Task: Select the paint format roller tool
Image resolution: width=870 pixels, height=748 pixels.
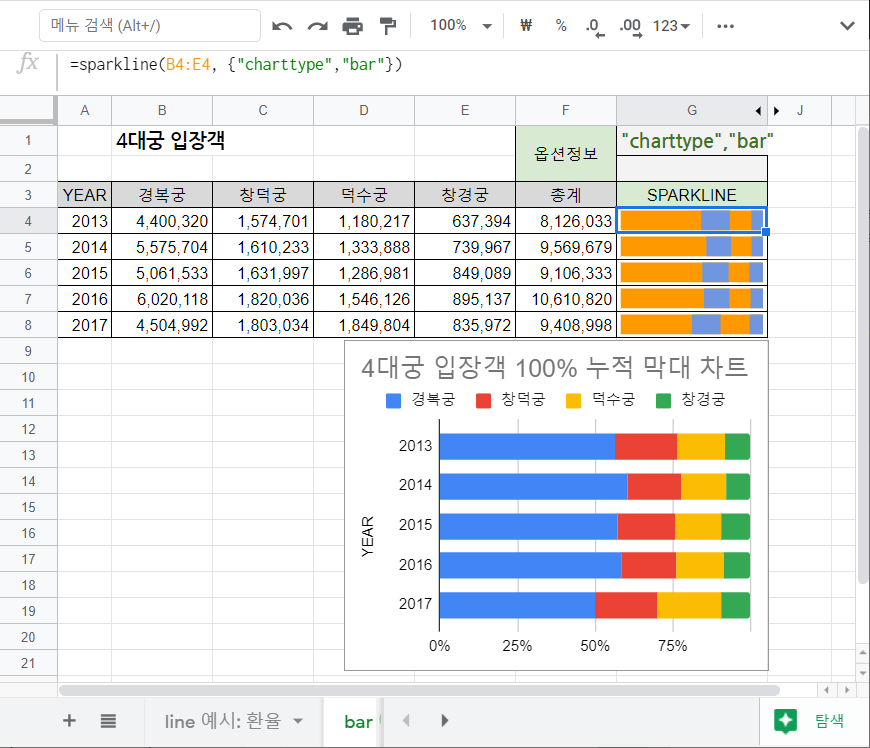Action: (389, 26)
